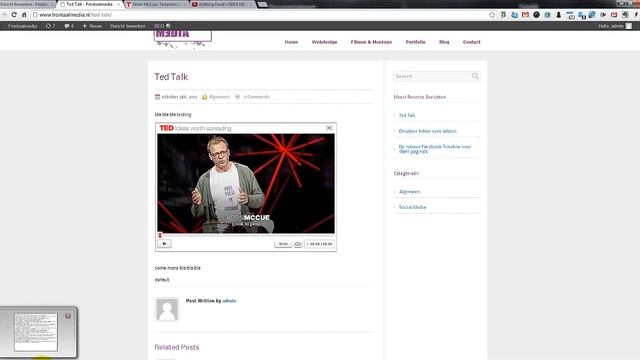Screen dimensions: 640x360
Task: Open comments bubble in WordPress admin bar
Action: [x=69, y=26]
